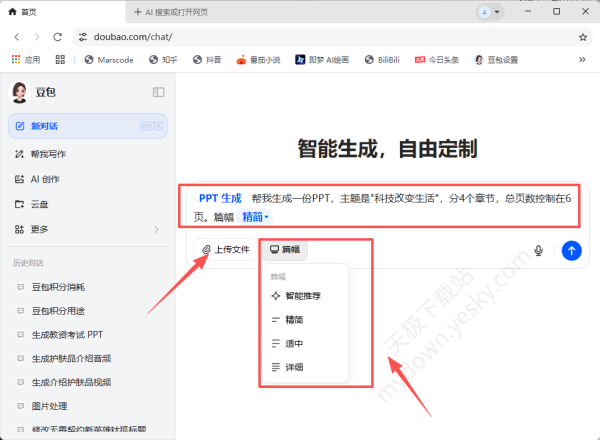600x440 pixels.
Task: Open the 篇幅 length dropdown button
Action: (x=284, y=250)
